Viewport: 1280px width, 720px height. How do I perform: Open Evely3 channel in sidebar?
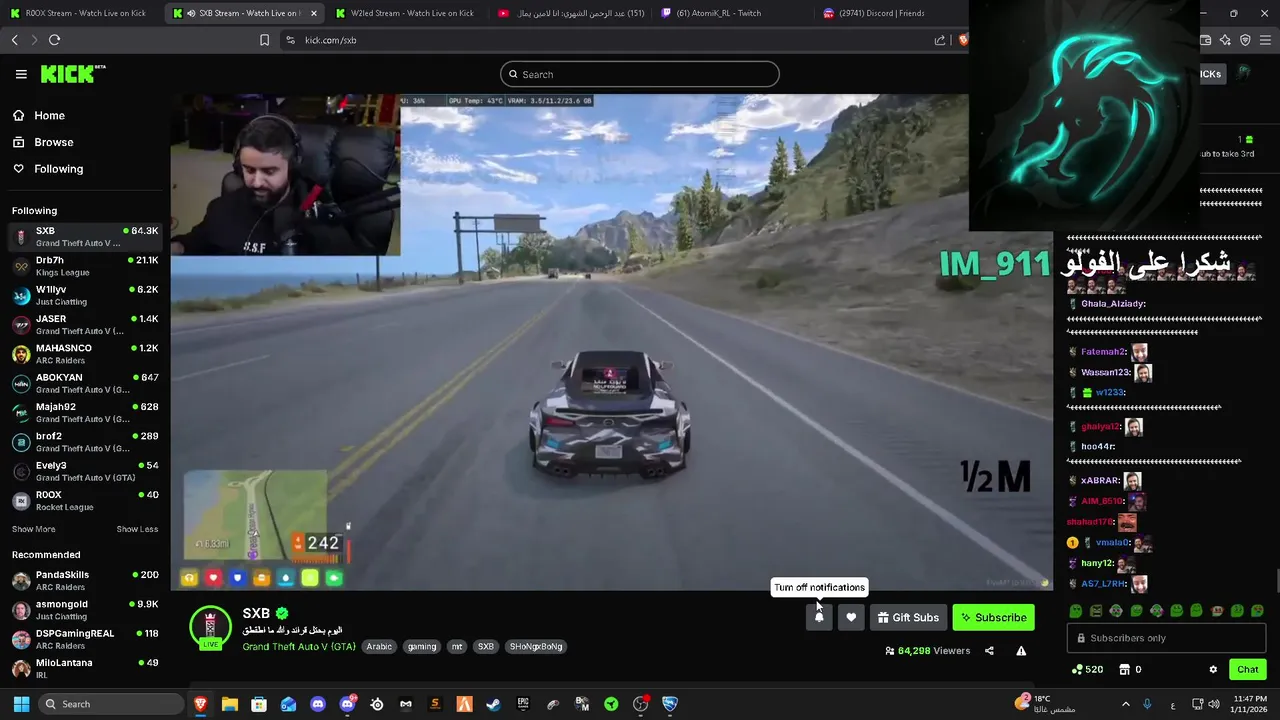85,471
